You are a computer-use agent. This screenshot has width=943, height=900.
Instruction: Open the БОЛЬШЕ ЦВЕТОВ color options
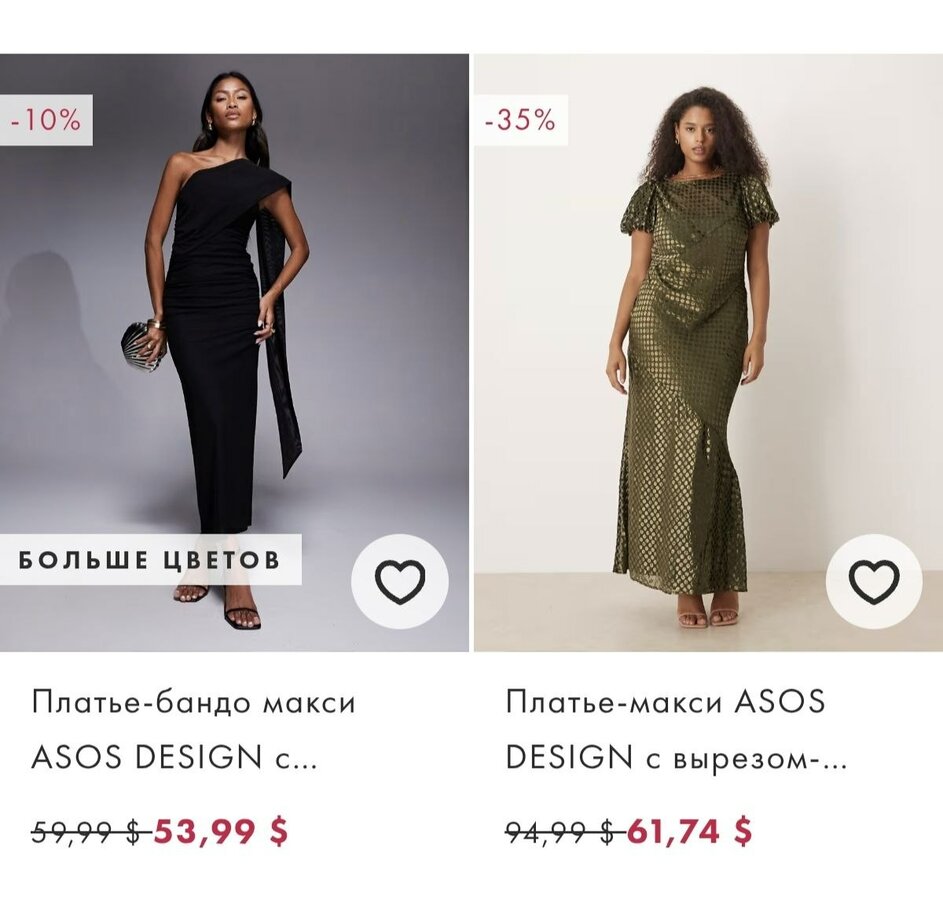pos(150,560)
